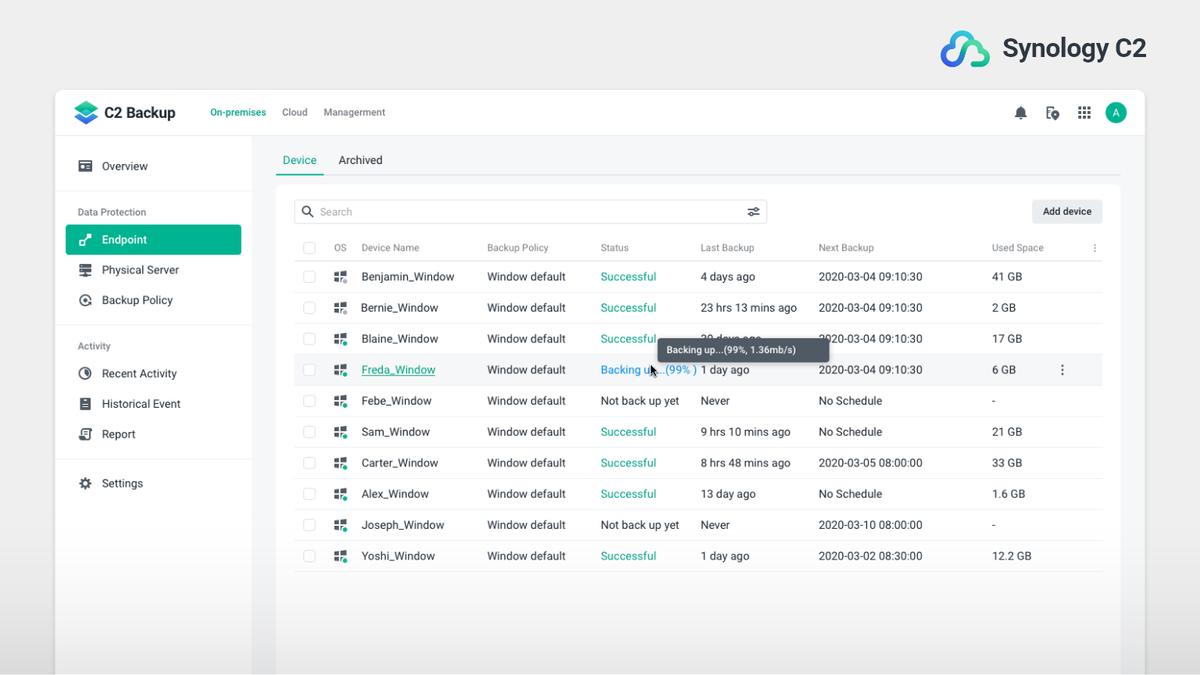
Task: Click the notifications bell icon
Action: click(1020, 113)
